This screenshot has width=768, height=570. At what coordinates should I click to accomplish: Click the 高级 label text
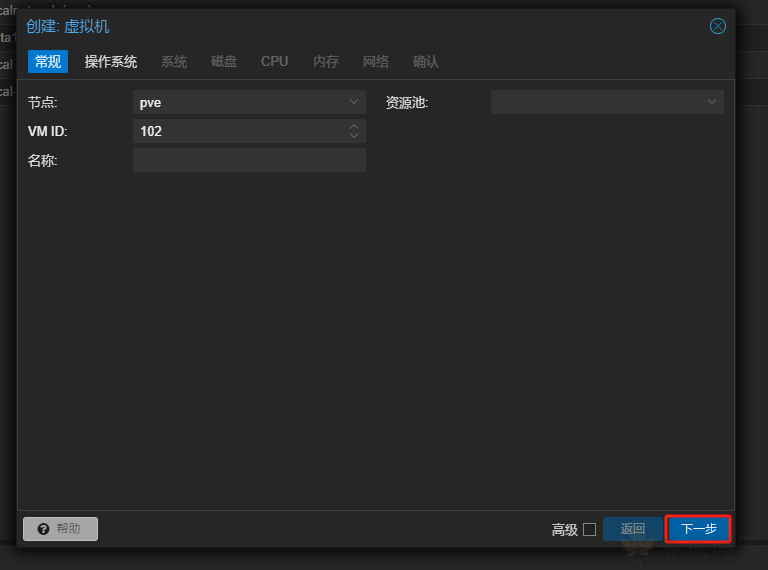(565, 529)
